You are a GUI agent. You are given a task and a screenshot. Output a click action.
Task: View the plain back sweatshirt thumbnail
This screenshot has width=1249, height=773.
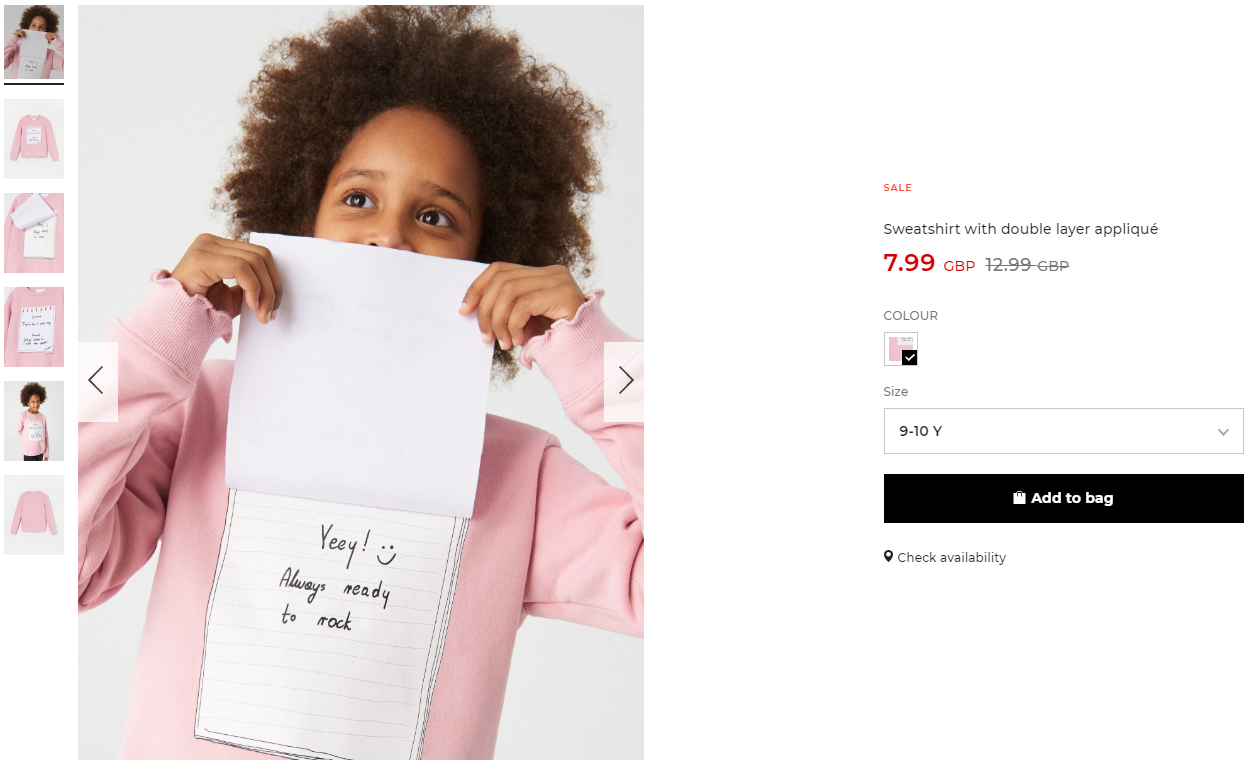(34, 515)
